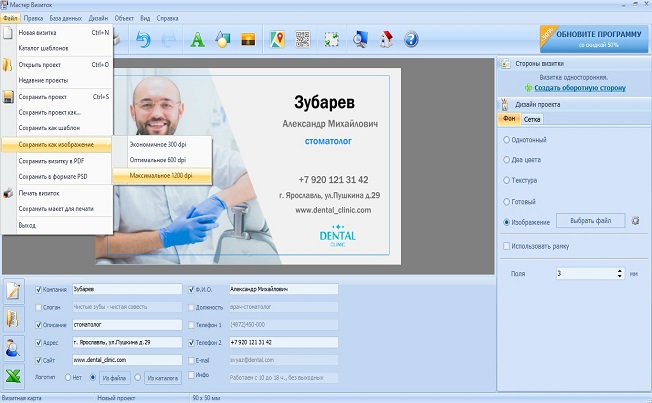This screenshot has width=652, height=403.
Task: Toggle the Компания checkbox
Action: 39,289
